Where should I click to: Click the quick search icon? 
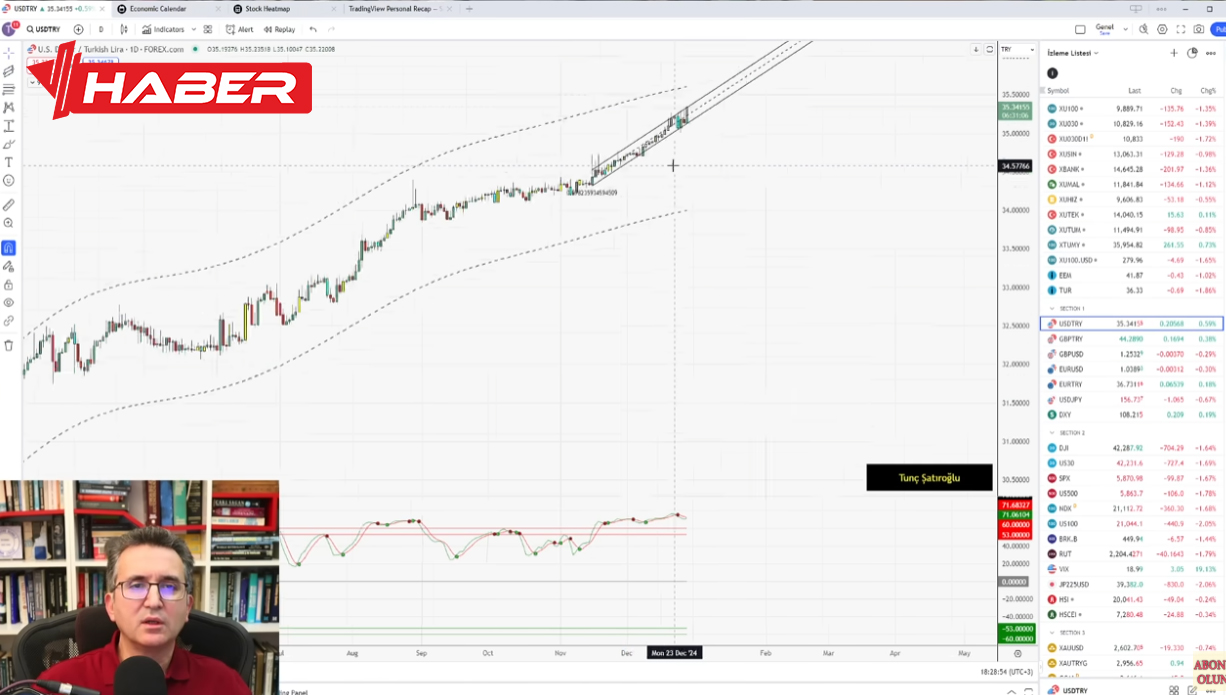pyautogui.click(x=1143, y=29)
